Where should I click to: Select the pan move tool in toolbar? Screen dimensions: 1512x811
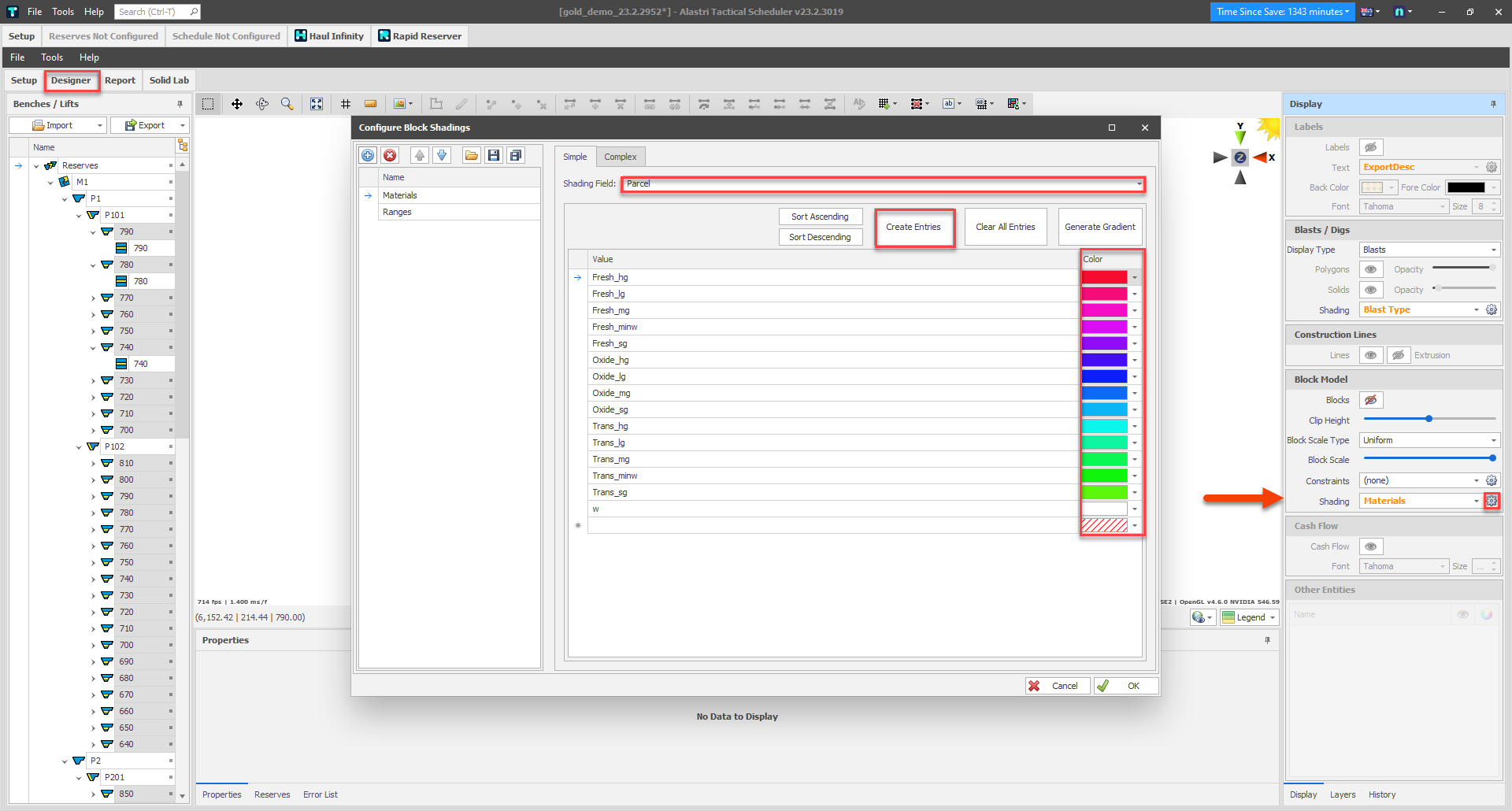(236, 104)
